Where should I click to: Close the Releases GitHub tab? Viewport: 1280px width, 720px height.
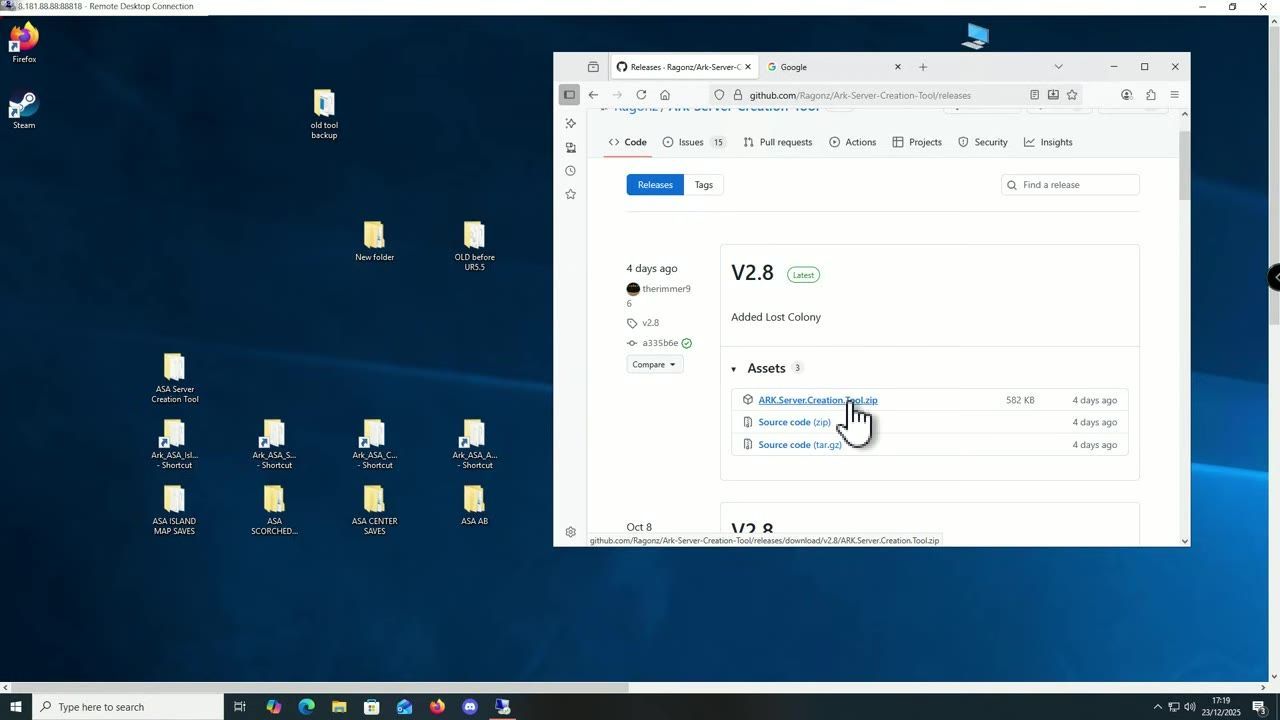pyautogui.click(x=747, y=67)
